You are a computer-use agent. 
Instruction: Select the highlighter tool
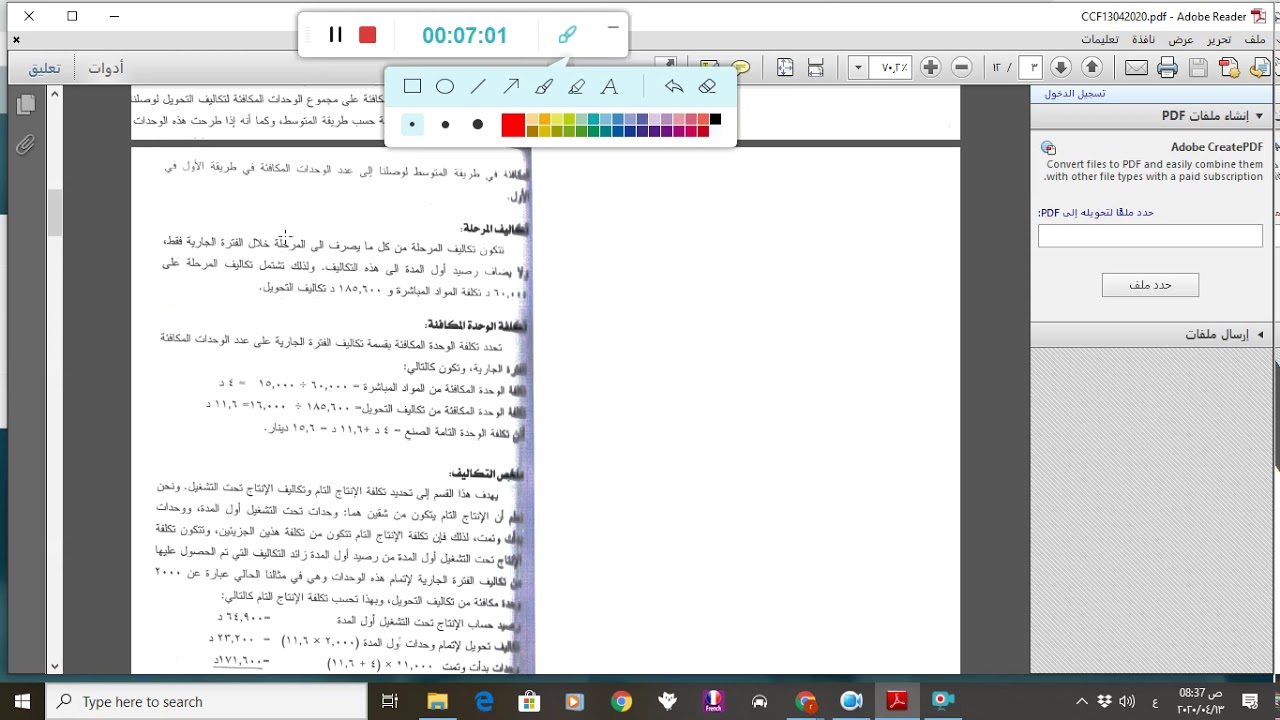click(576, 87)
